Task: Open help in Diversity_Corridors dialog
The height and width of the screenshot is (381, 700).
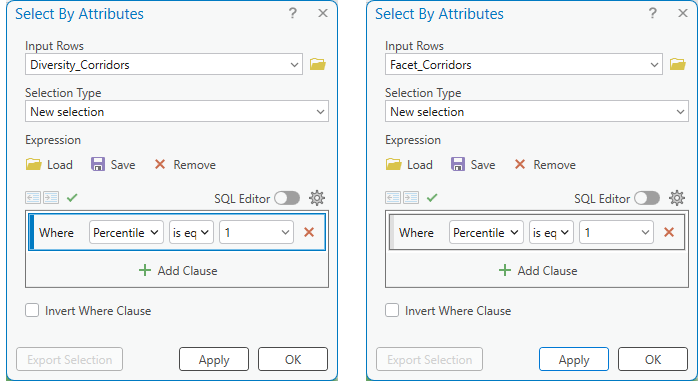Action: [x=292, y=13]
